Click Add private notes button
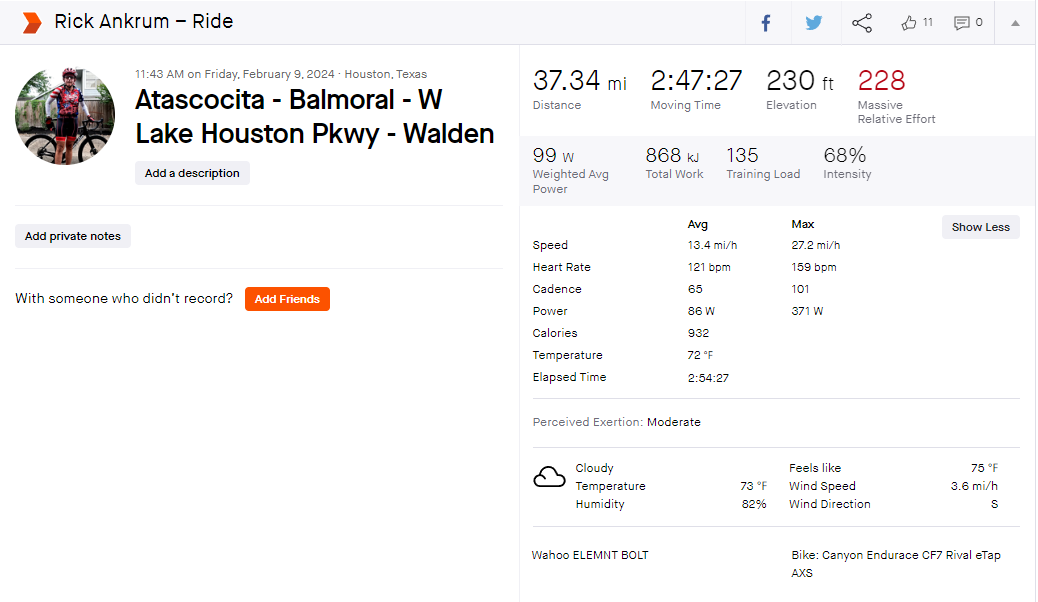 pos(73,236)
